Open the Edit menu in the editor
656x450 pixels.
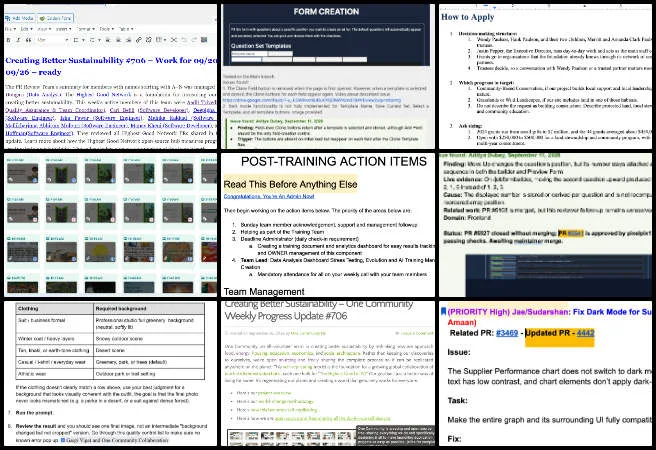pyautogui.click(x=26, y=29)
